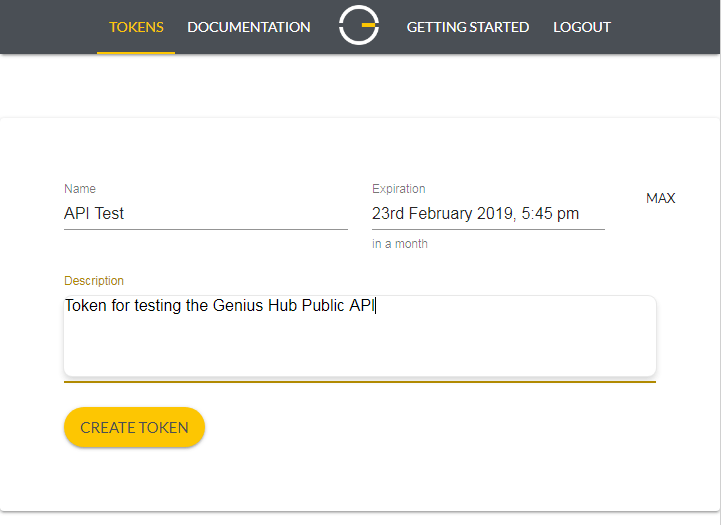Click '5:45 pm' in the expiration field
The image size is (721, 525).
[550, 214]
